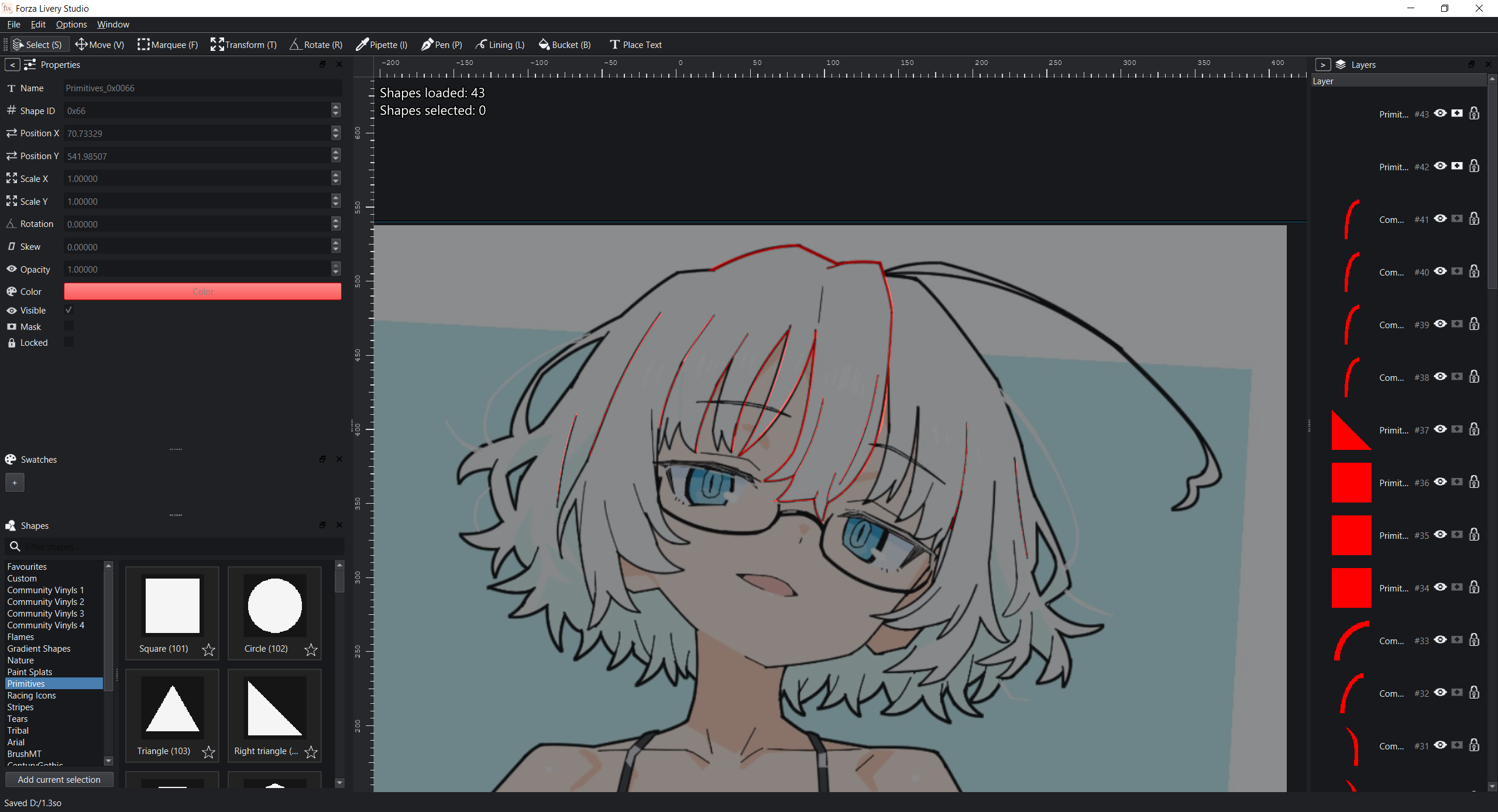
Task: Select the Favourites shape category
Action: [x=54, y=566]
